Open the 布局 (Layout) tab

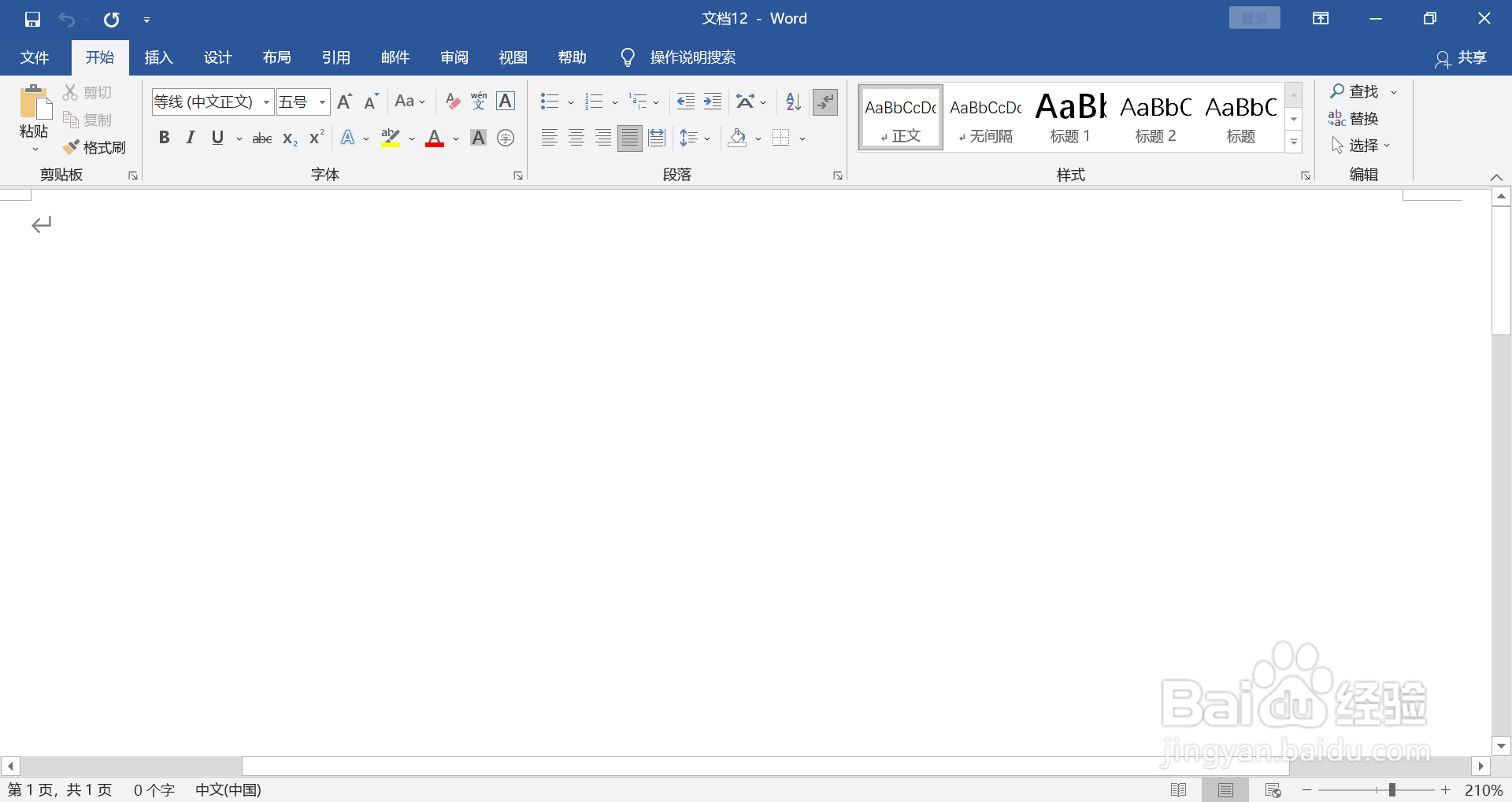[276, 57]
